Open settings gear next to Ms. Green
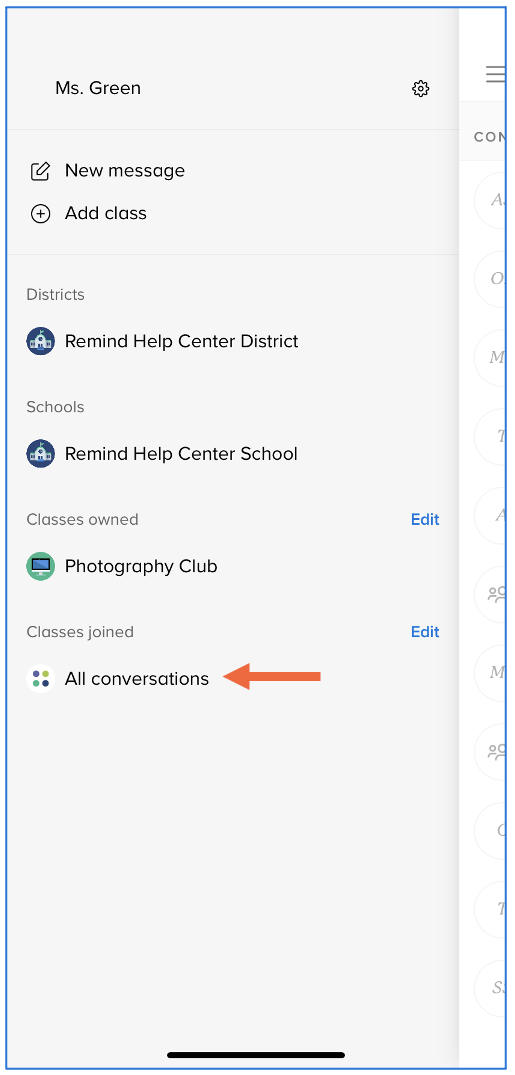 pos(420,88)
